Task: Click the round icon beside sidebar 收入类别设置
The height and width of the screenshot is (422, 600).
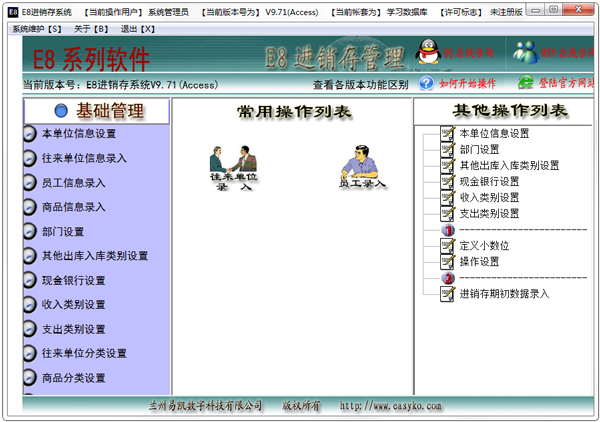Action: click(x=30, y=305)
